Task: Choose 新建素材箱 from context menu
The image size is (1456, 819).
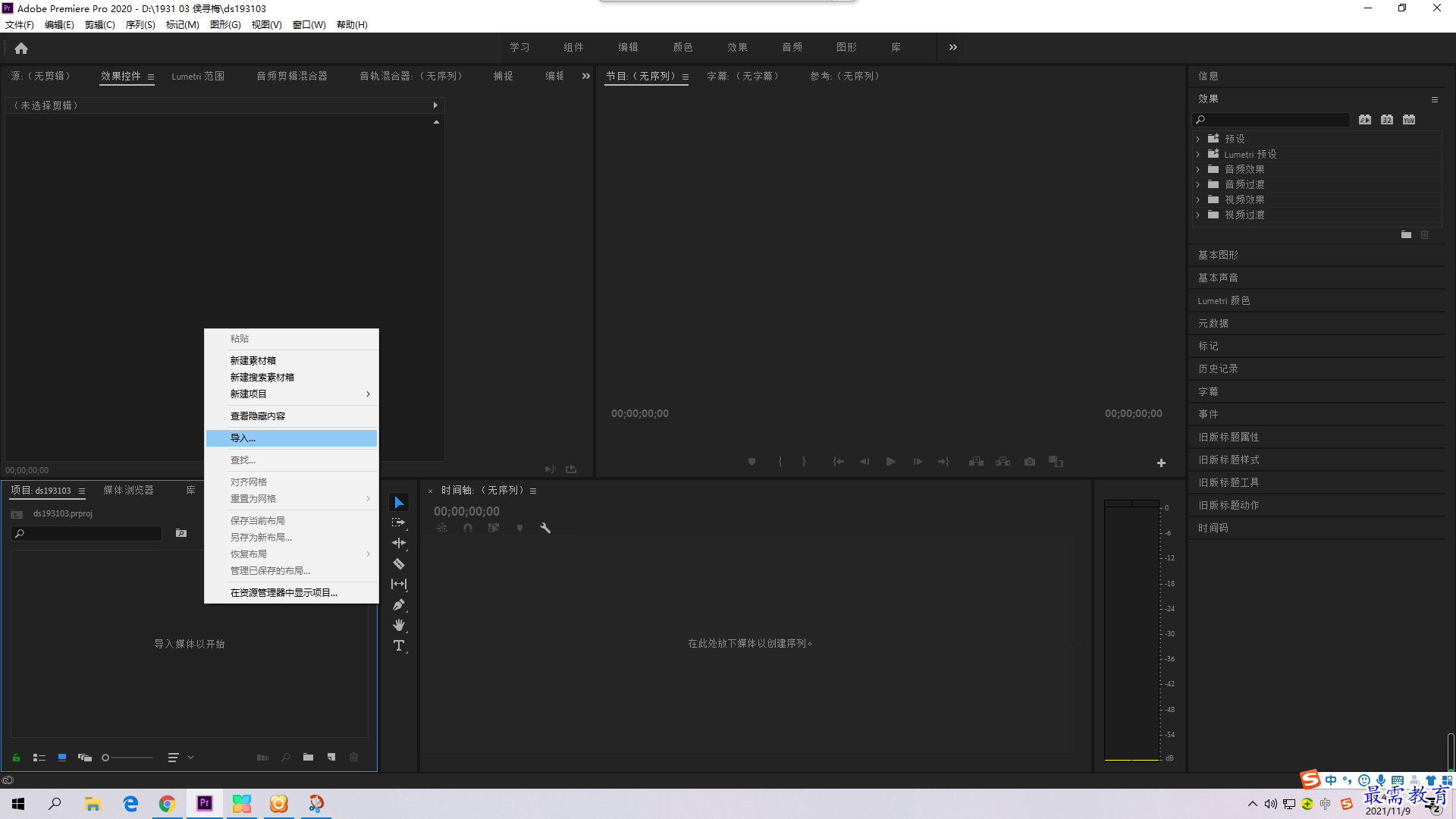Action: 291,360
